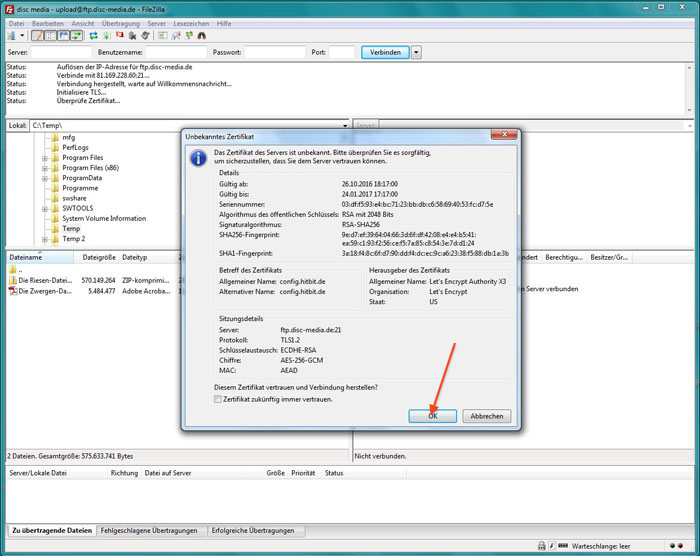
Task: Select the Temp folder in tree
Action: tap(71, 229)
